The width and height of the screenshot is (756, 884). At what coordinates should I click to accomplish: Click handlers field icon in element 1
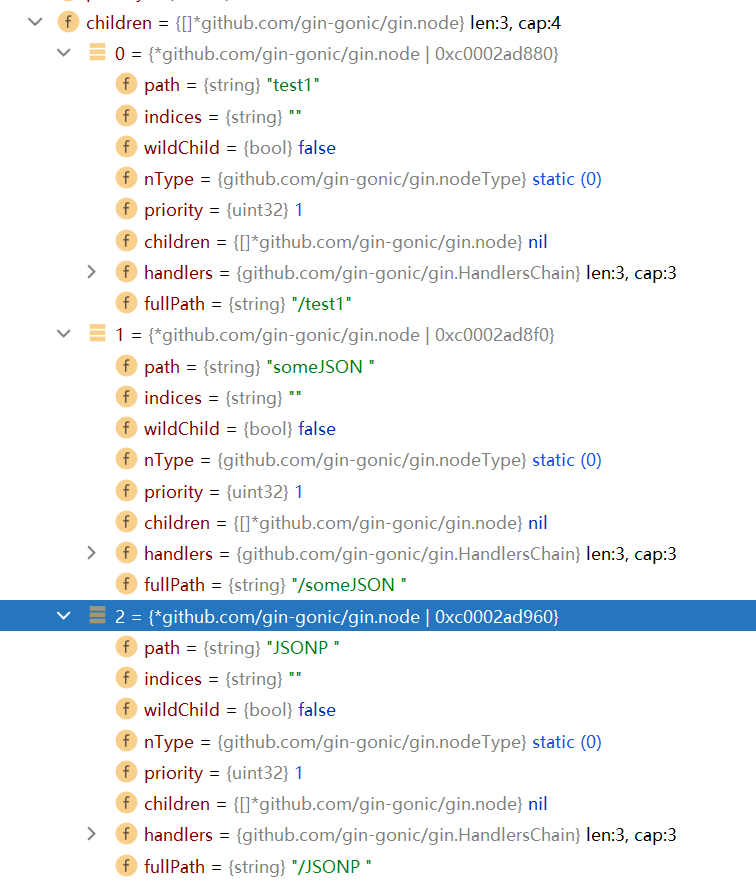pyautogui.click(x=126, y=553)
